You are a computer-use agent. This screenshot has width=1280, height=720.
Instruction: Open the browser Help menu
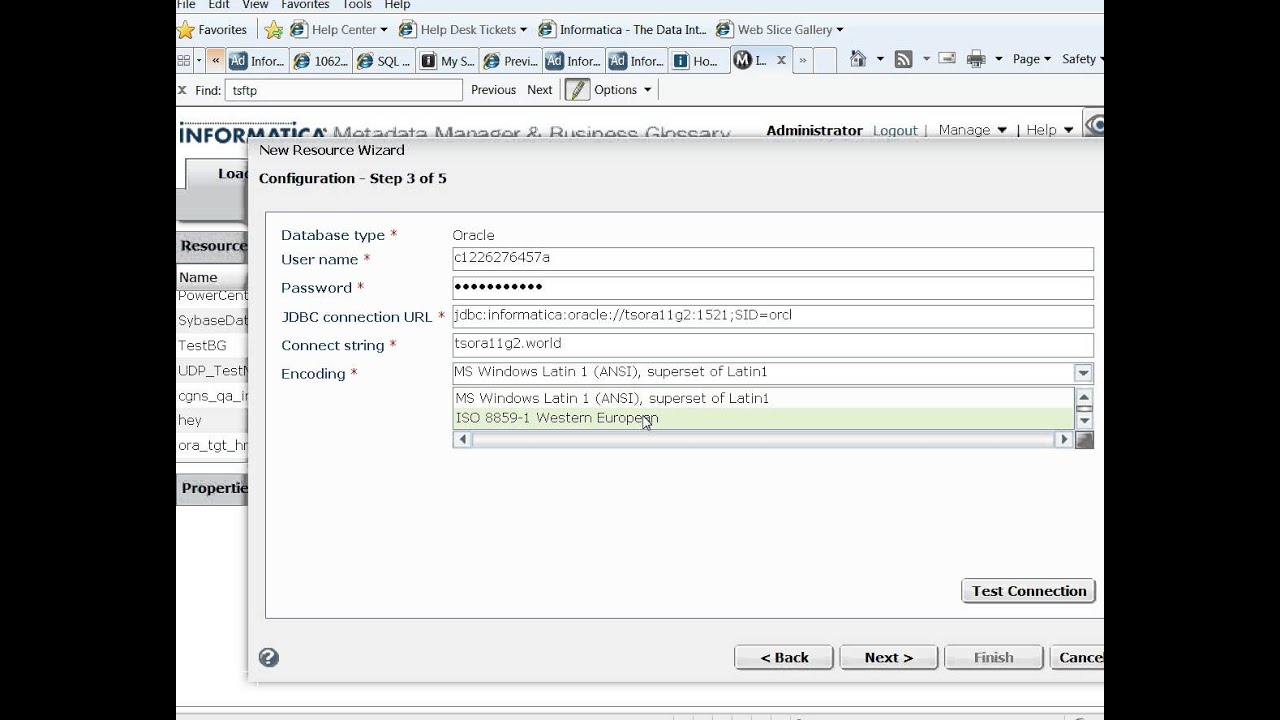click(x=397, y=5)
